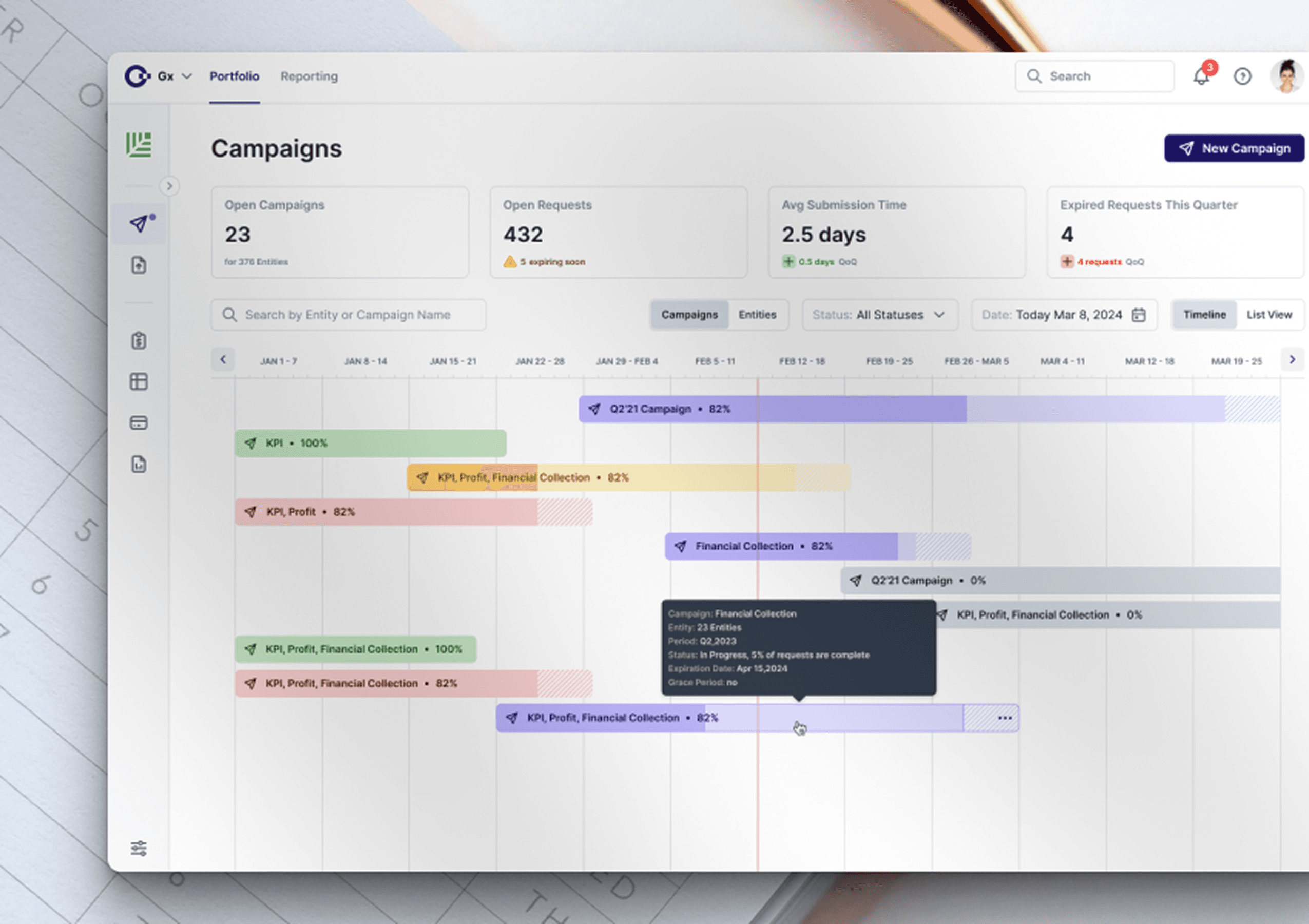Open the card payment sidebar icon
Screen dimensions: 1309x924
pyautogui.click(x=139, y=423)
